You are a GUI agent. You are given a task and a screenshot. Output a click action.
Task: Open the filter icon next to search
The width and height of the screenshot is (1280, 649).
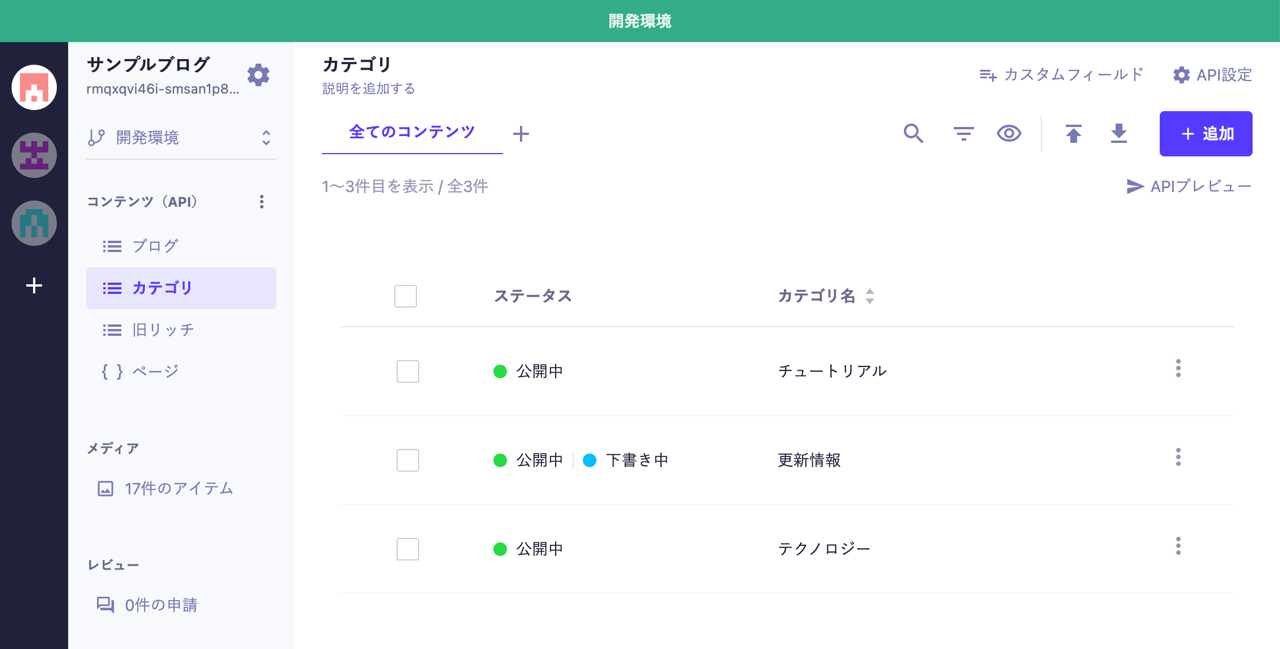tap(961, 133)
